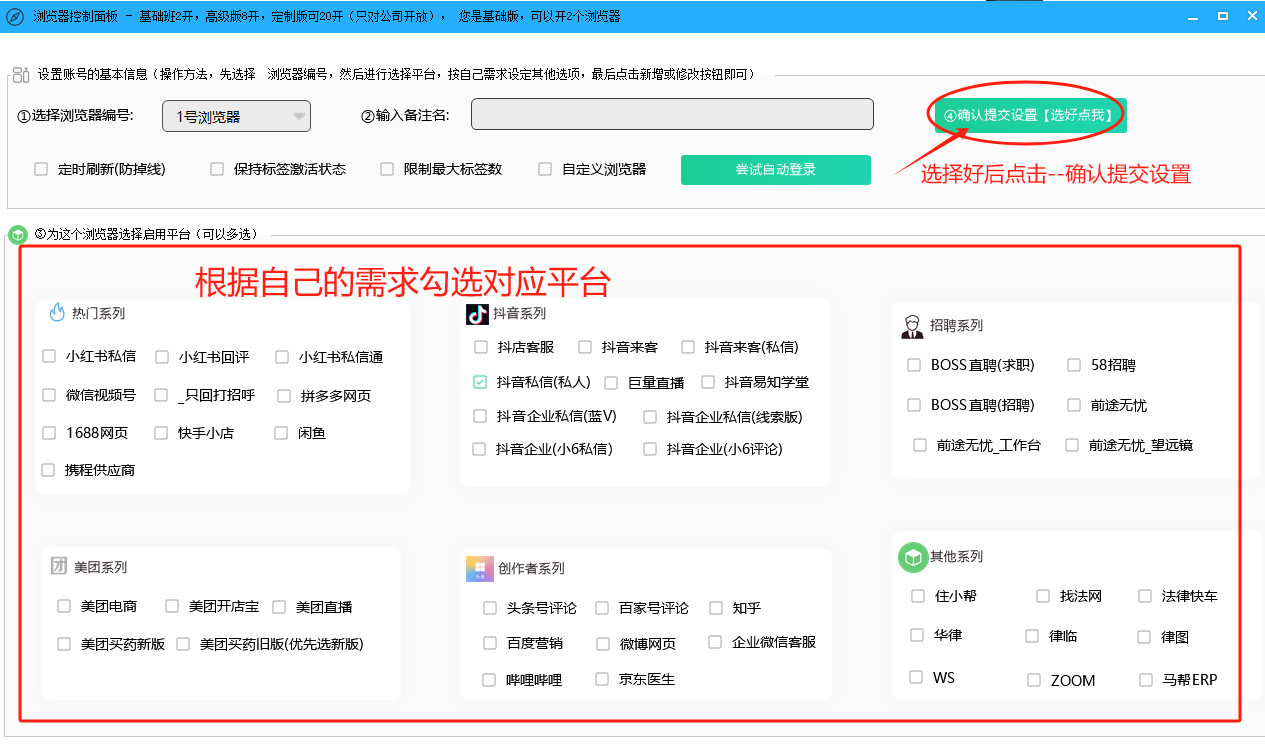
Task: Click the TikTok icon next to 抖音系列
Action: (x=477, y=313)
